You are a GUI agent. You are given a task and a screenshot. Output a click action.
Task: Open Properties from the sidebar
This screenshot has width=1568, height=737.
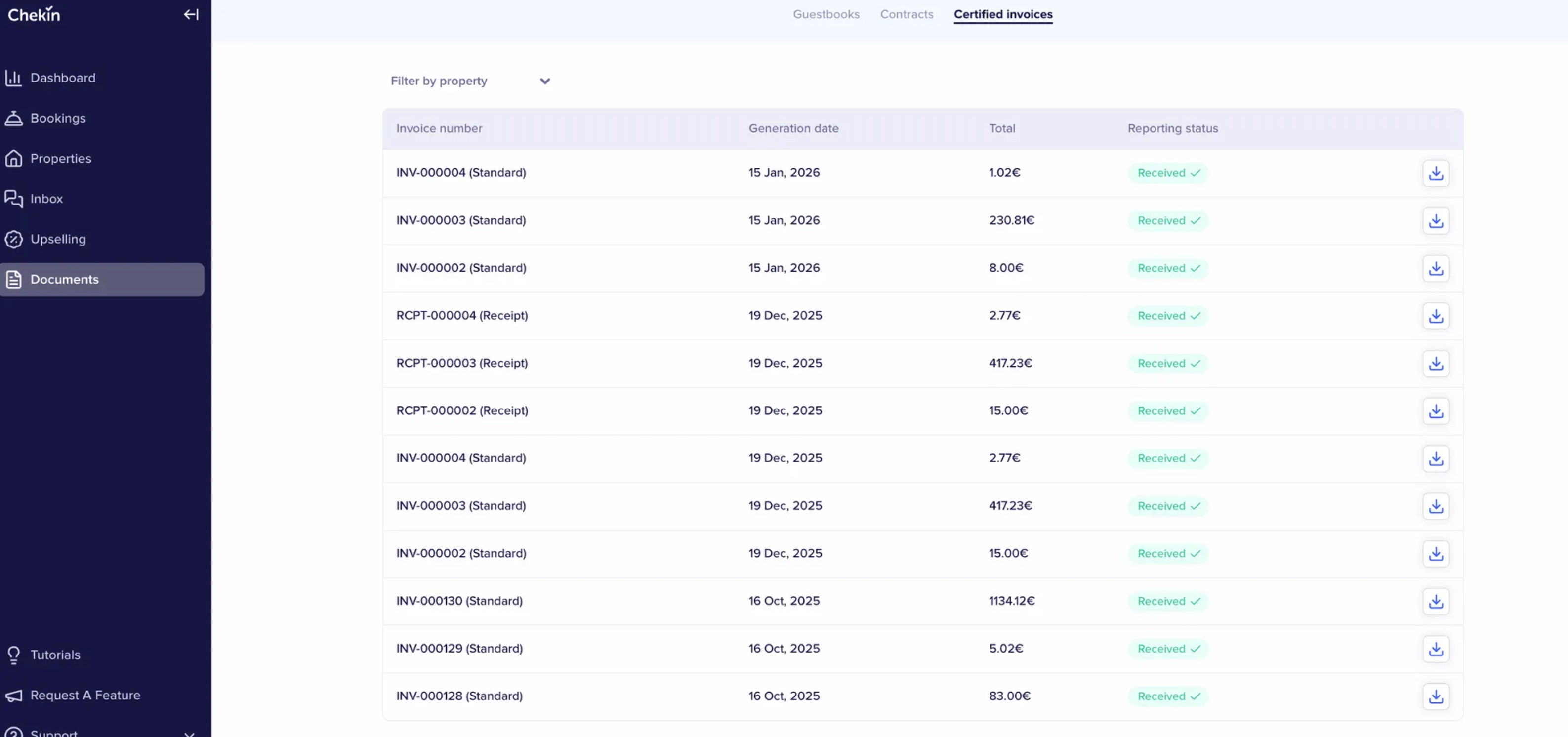coord(60,158)
